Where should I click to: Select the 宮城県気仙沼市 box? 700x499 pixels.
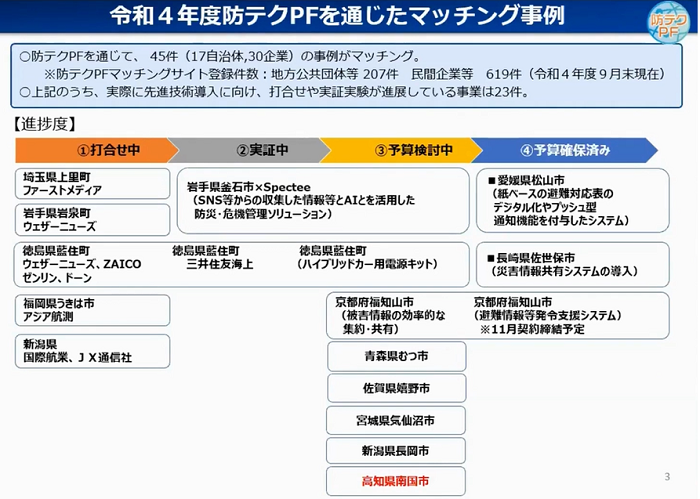click(x=396, y=420)
